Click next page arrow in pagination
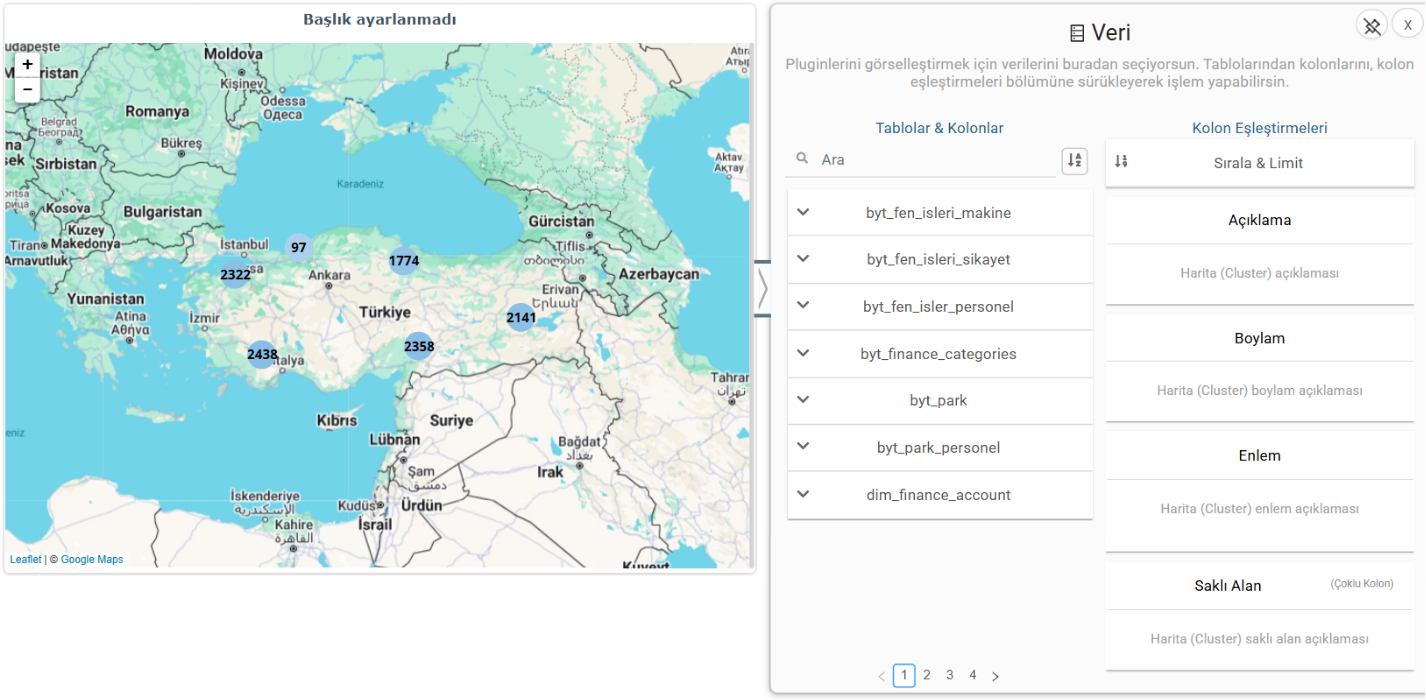Screen dimensions: 1426x700 [x=995, y=676]
